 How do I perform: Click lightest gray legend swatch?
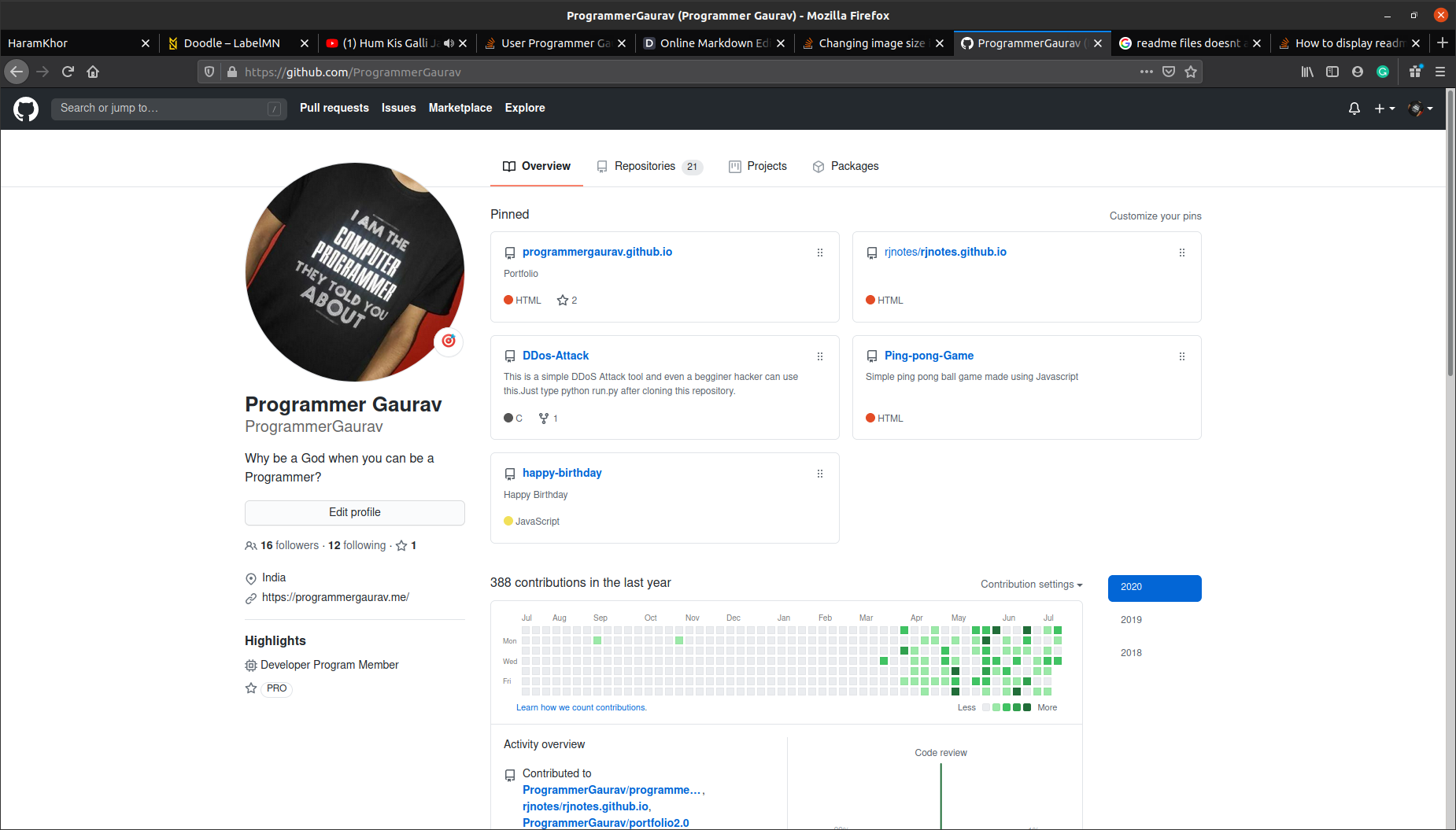click(986, 707)
